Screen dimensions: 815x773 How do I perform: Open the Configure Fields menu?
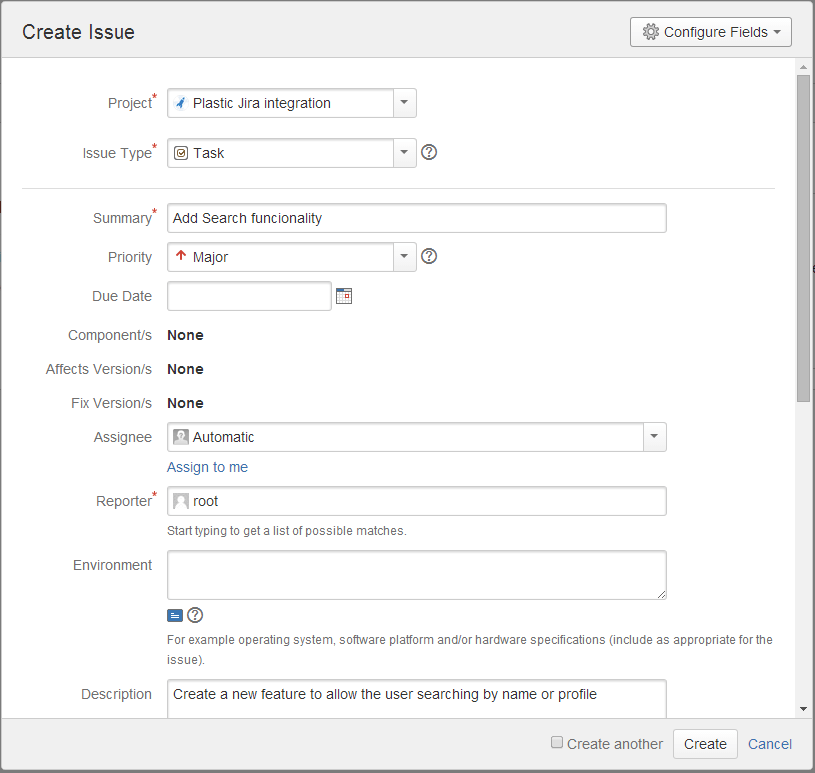(x=711, y=32)
